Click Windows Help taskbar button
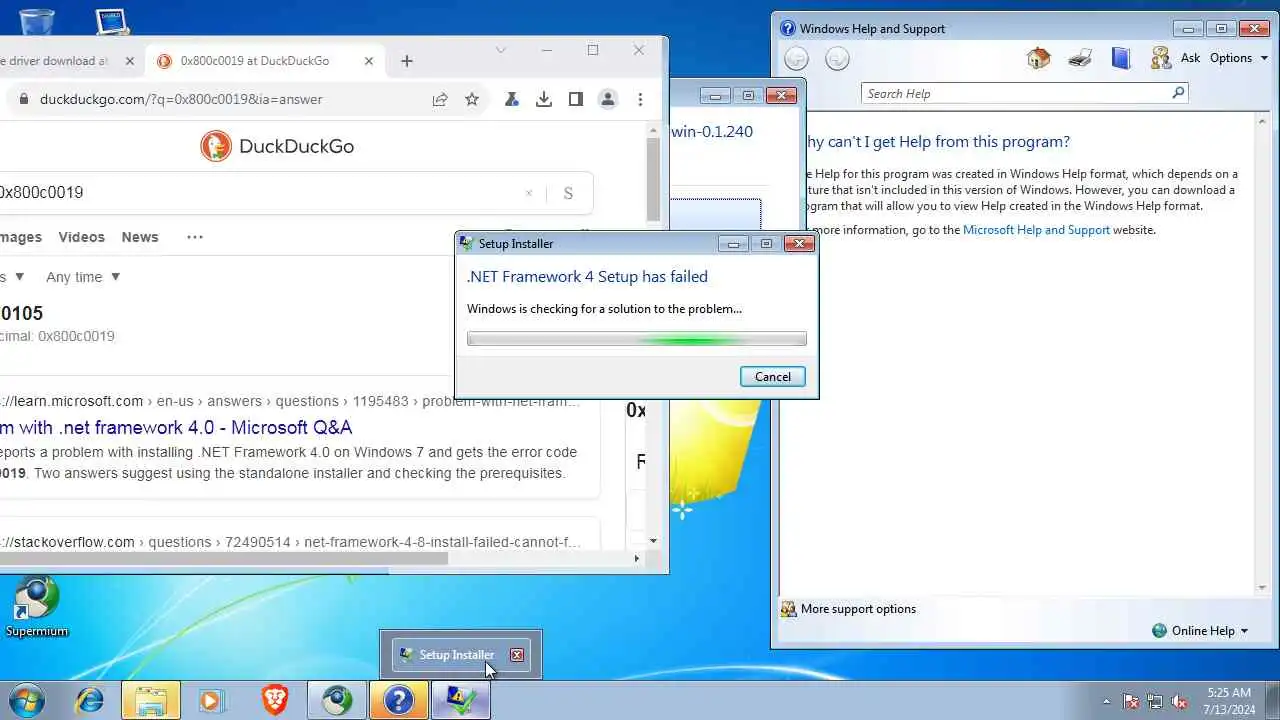The image size is (1280, 720). click(398, 700)
